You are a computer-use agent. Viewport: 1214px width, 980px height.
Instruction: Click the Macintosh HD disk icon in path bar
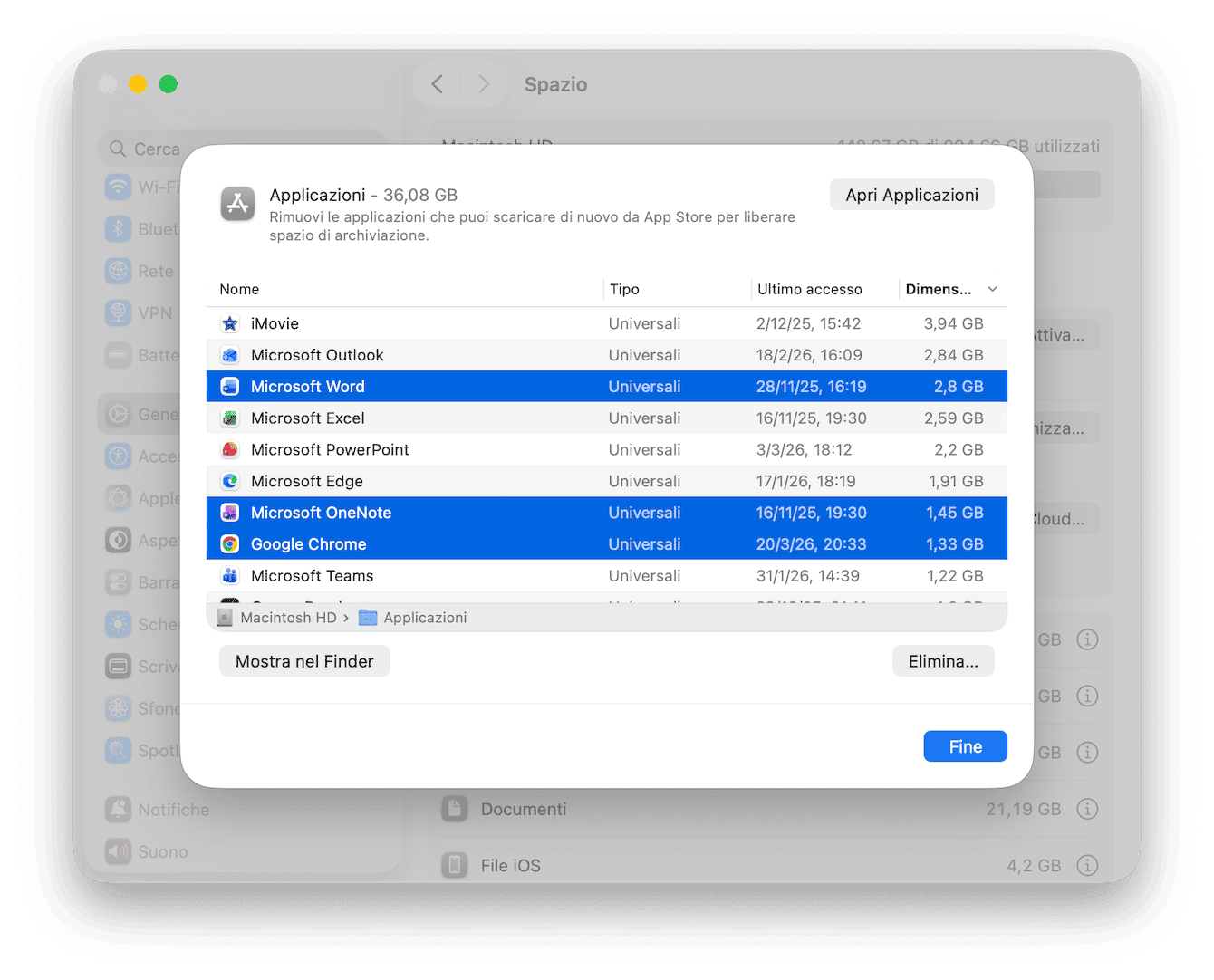[225, 618]
